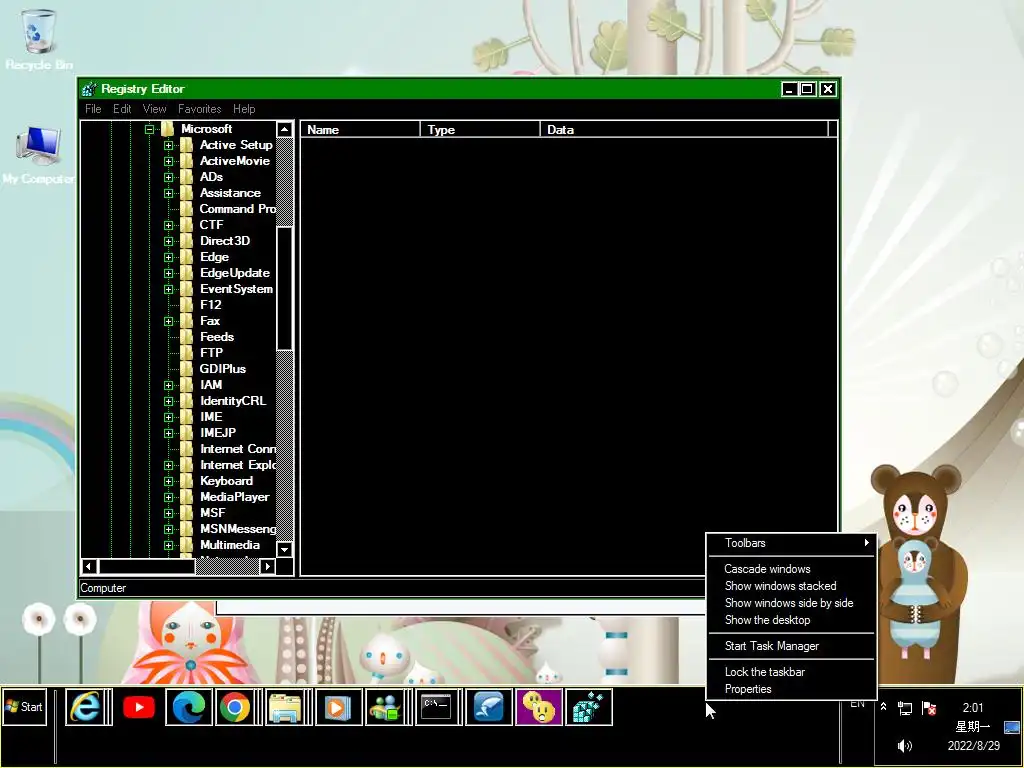Collapse the Microsoft registry key
The width and height of the screenshot is (1024, 768).
[x=150, y=129]
